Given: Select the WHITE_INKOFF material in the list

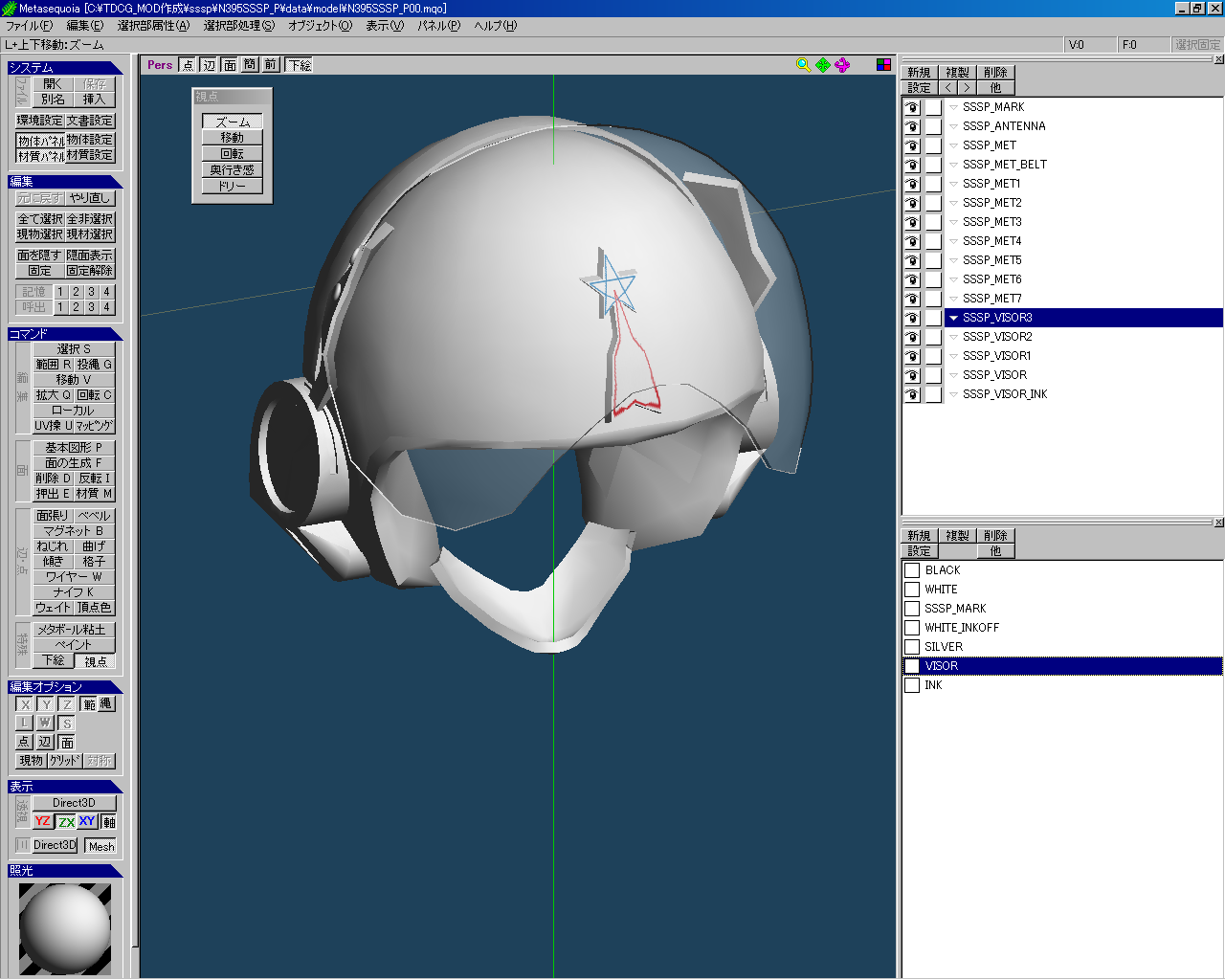Looking at the screenshot, I should point(962,628).
